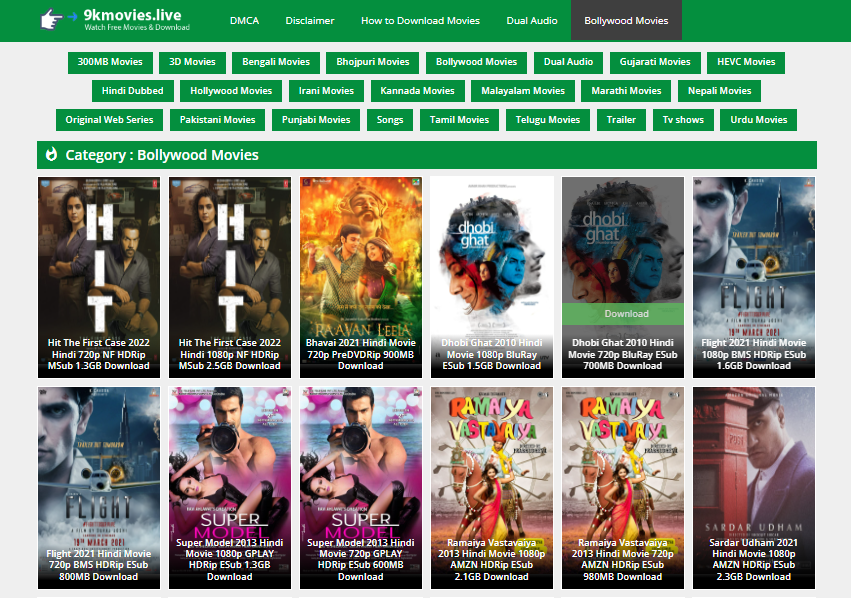Click Flight 2021 Hindi Movie 1080p title
Viewport: 851px width, 598px height.
click(753, 354)
